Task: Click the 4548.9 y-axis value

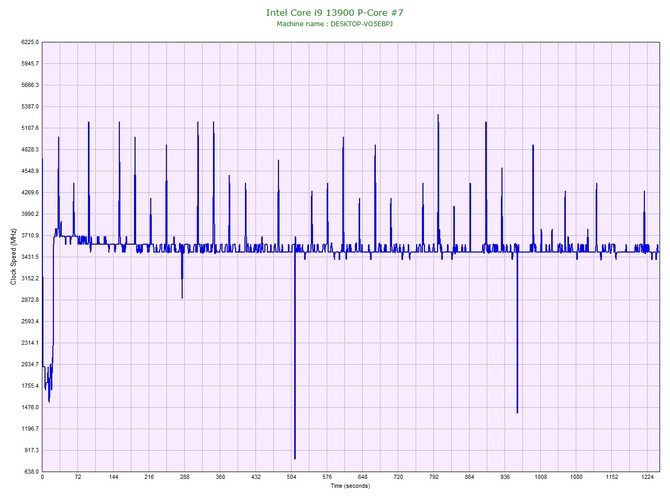Action: coord(30,171)
